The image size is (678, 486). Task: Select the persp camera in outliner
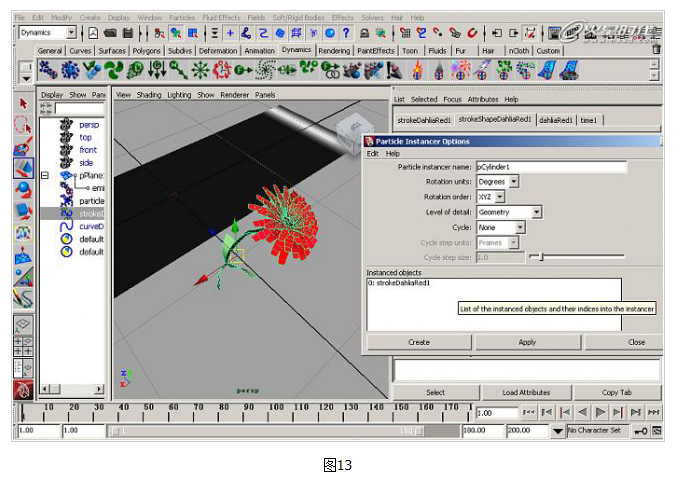(89, 125)
